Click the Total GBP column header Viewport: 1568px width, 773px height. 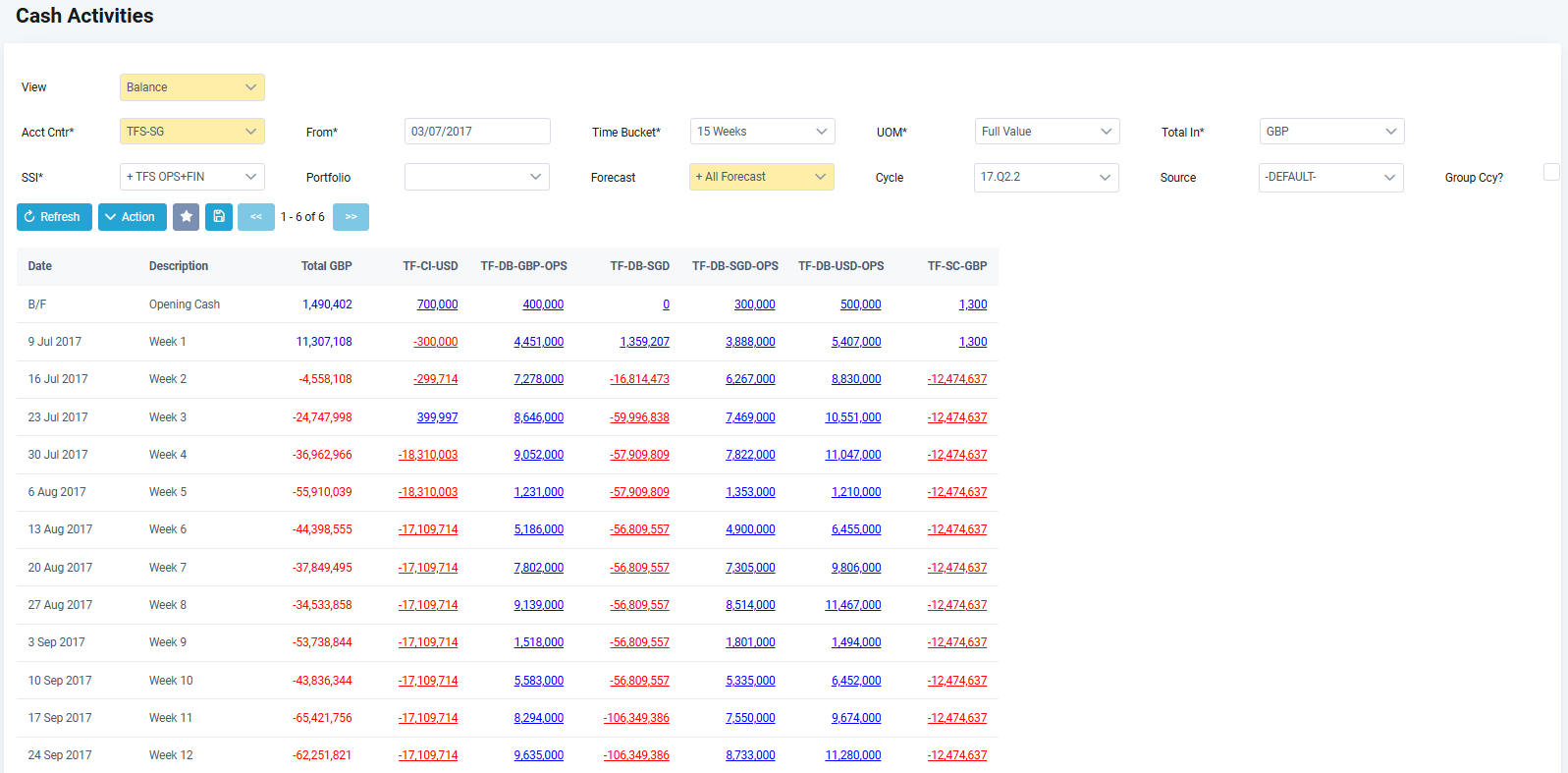[x=326, y=266]
